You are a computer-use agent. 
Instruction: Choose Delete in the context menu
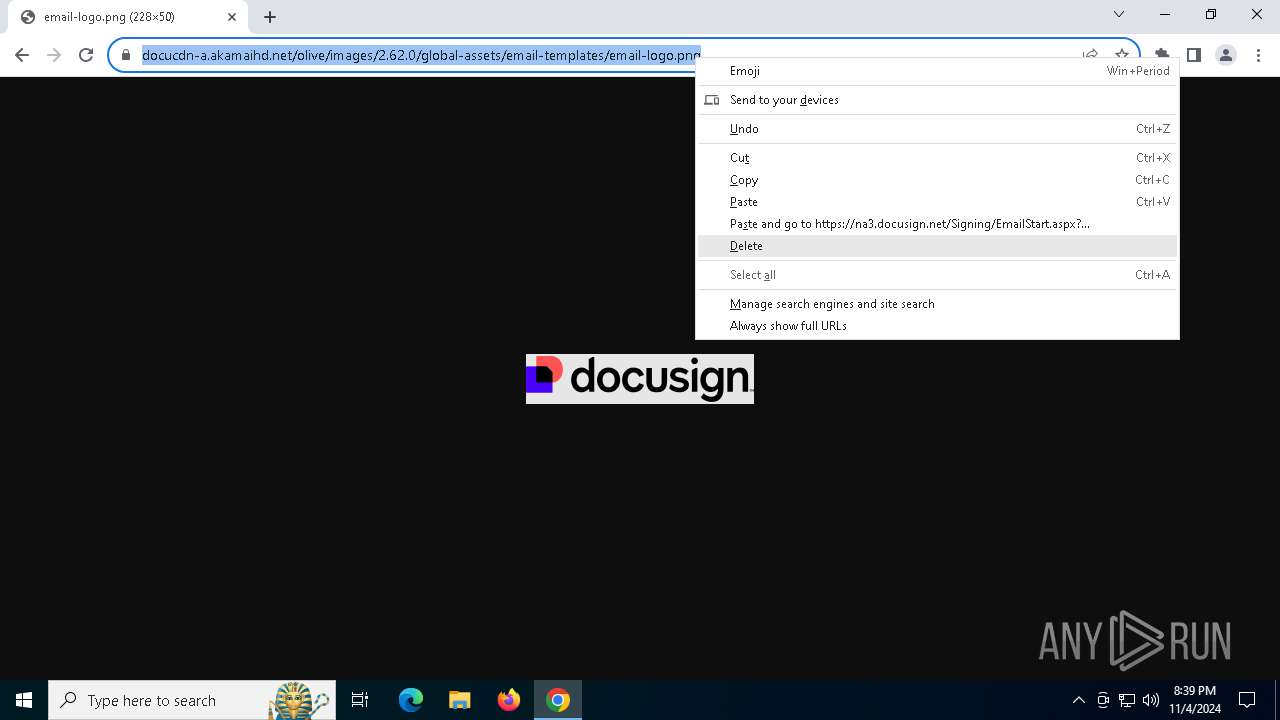tap(937, 246)
